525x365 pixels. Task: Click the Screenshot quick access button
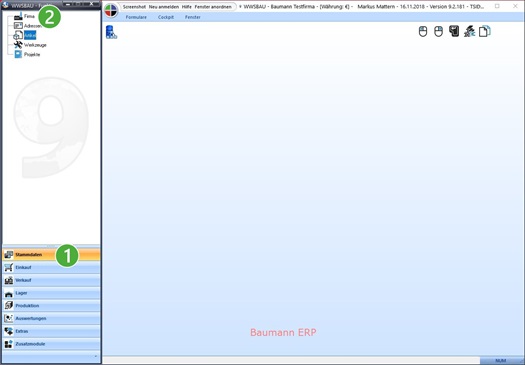pos(134,7)
